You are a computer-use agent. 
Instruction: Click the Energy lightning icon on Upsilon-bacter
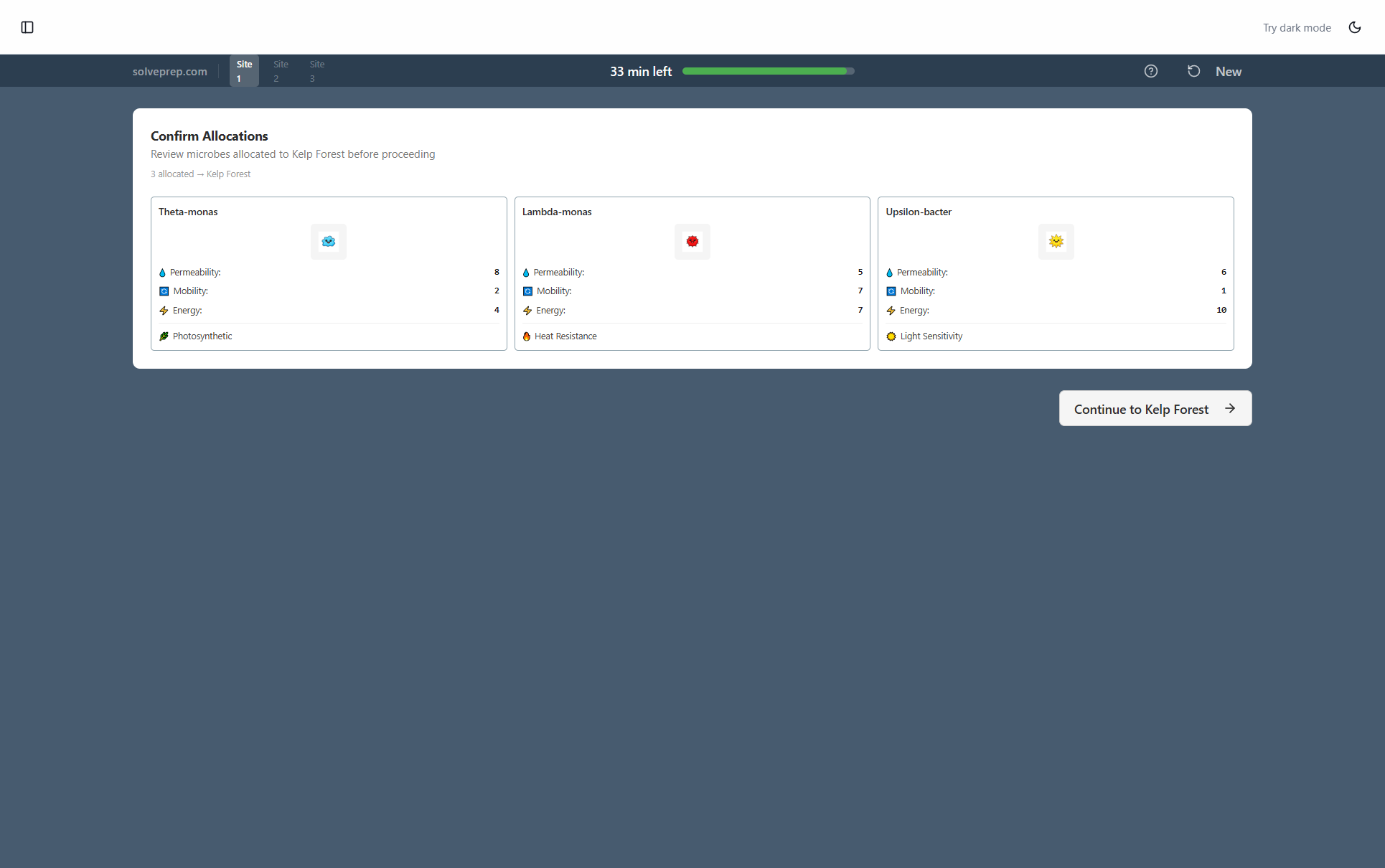[890, 311]
